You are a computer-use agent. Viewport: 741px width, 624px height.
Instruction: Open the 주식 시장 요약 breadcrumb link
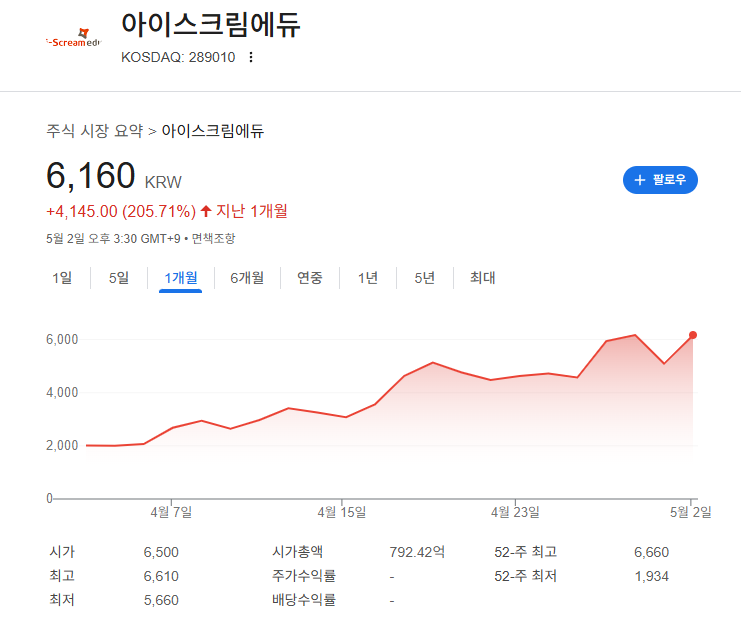tap(95, 131)
